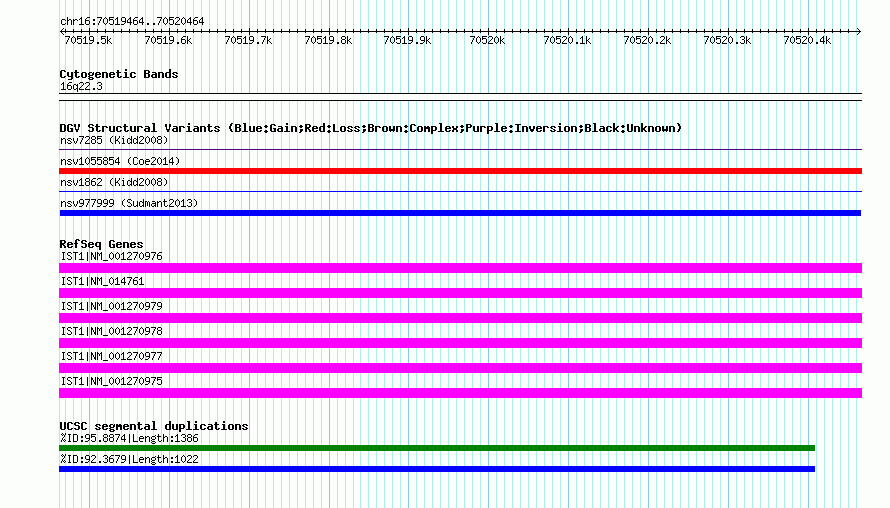Click the 70520.1k ruler tick label
This screenshot has height=508, width=890.
tap(567, 41)
